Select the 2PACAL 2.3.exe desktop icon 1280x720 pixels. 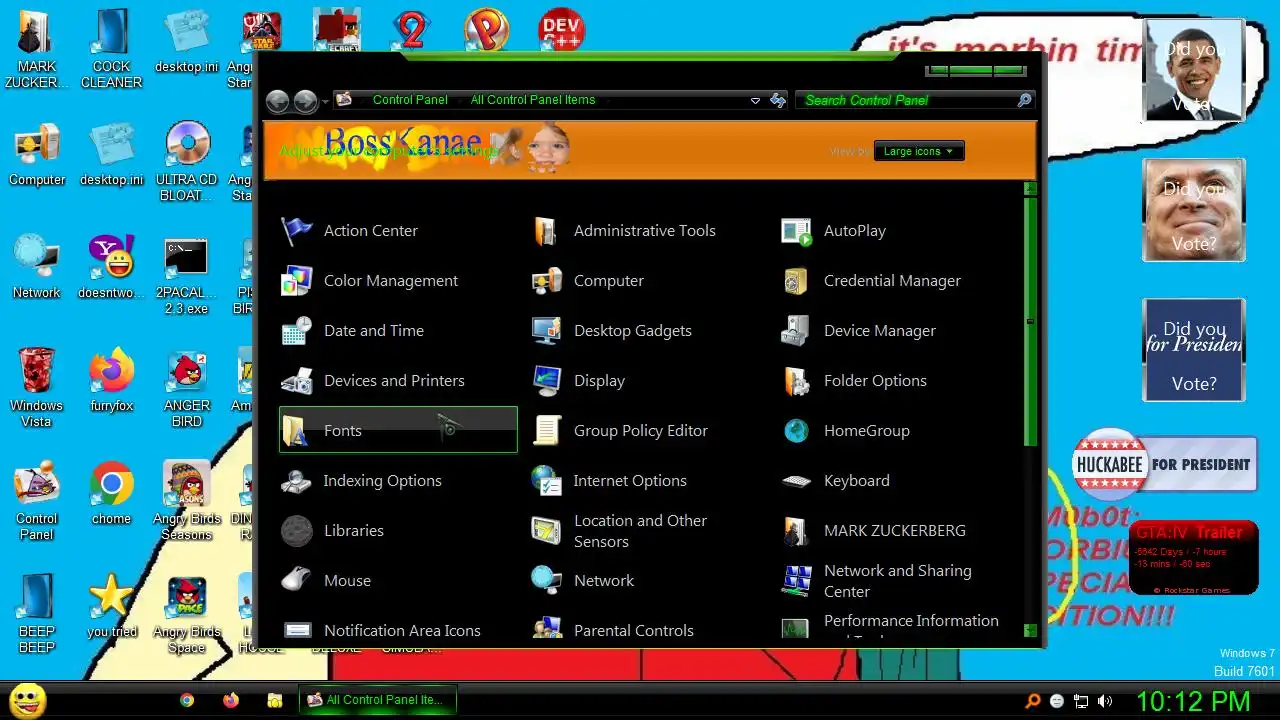click(187, 275)
